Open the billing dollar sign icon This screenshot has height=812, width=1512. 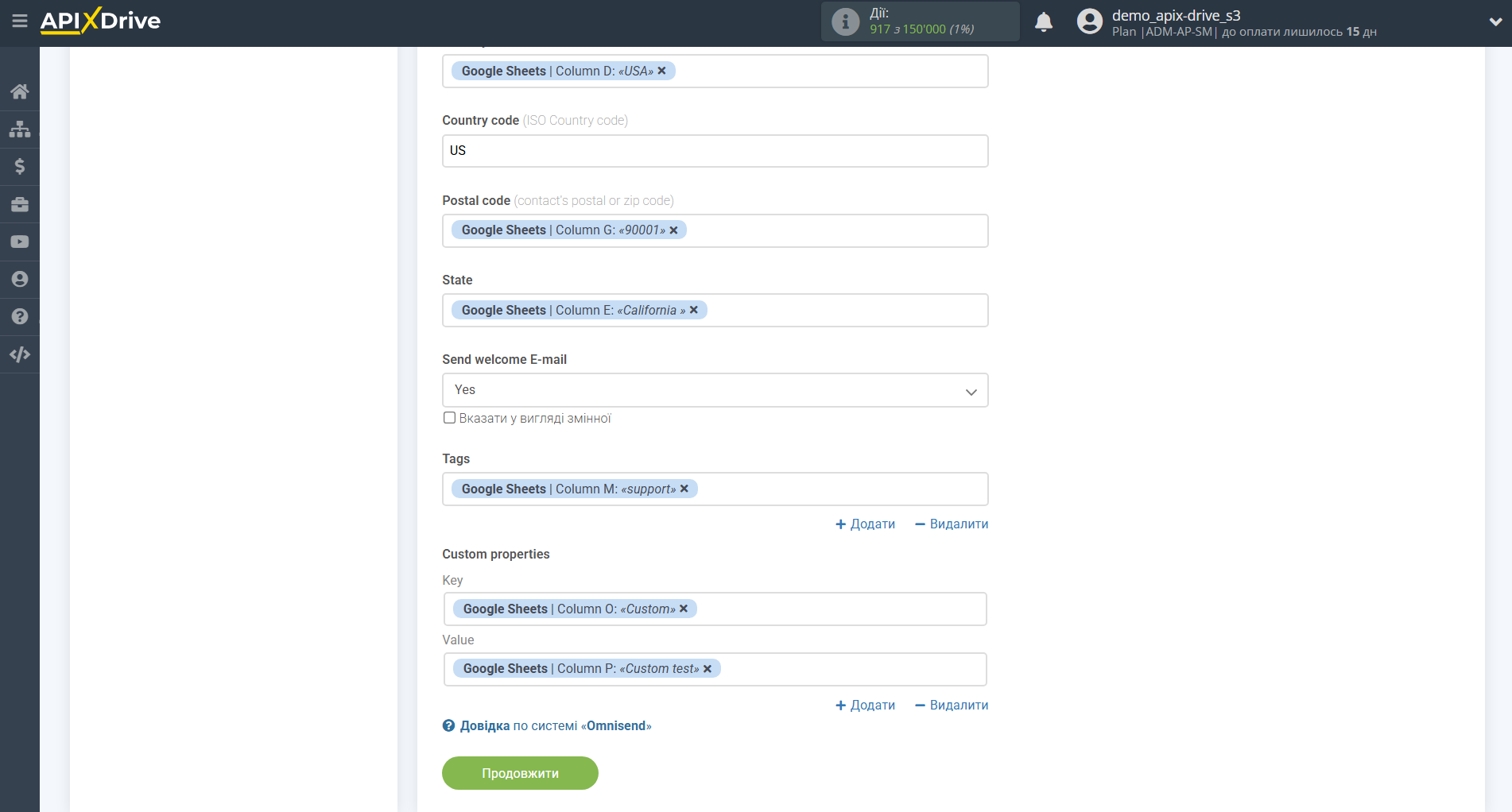[x=20, y=166]
